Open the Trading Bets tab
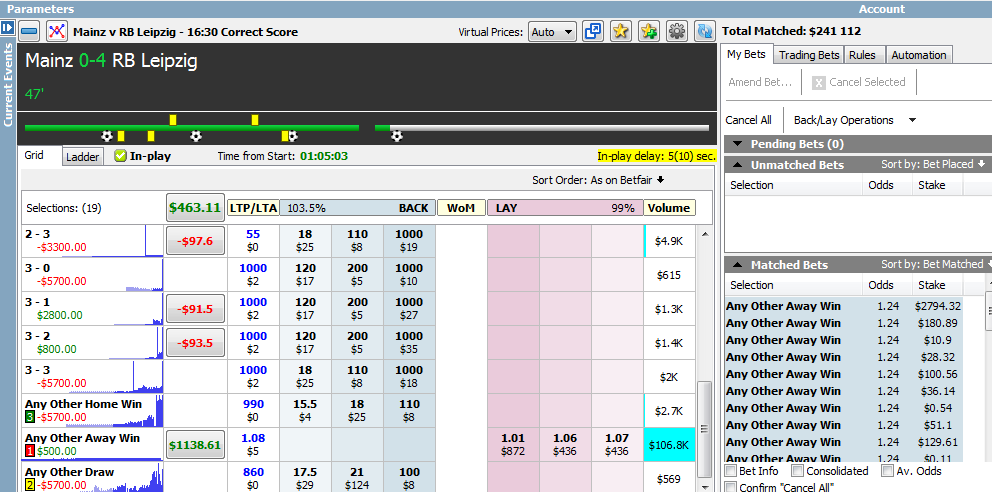 point(809,55)
